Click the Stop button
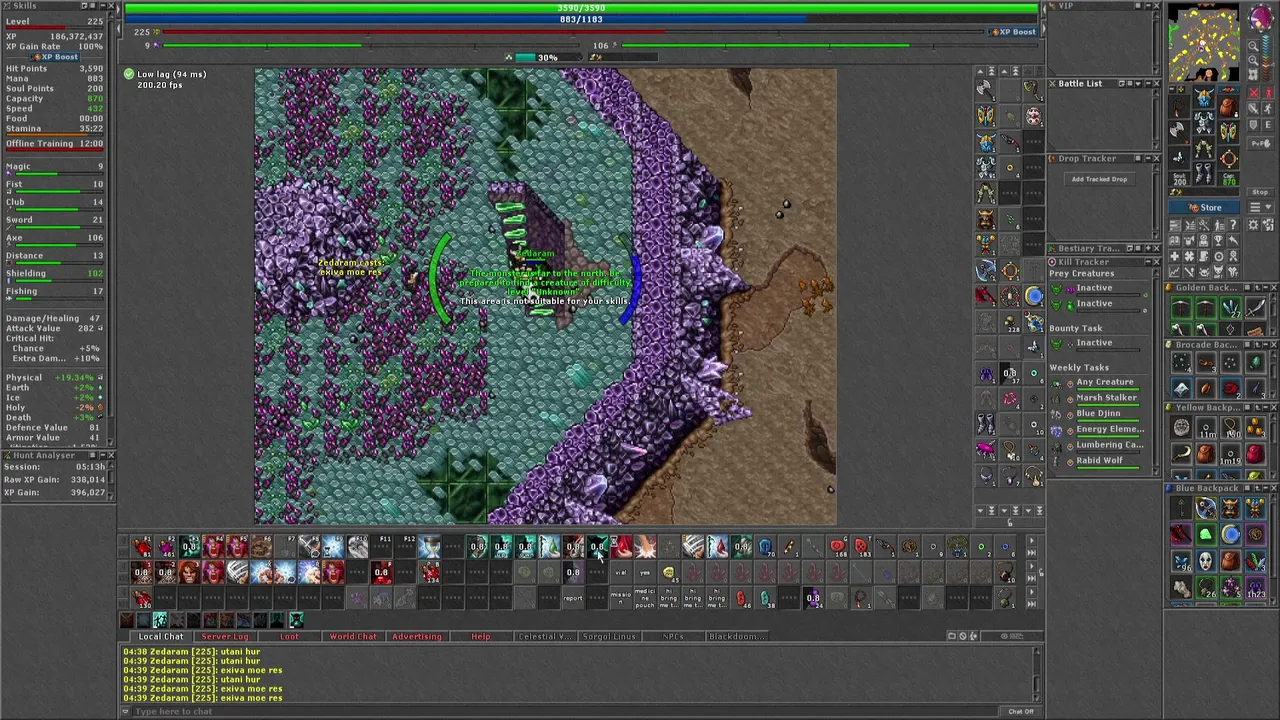 1260,192
